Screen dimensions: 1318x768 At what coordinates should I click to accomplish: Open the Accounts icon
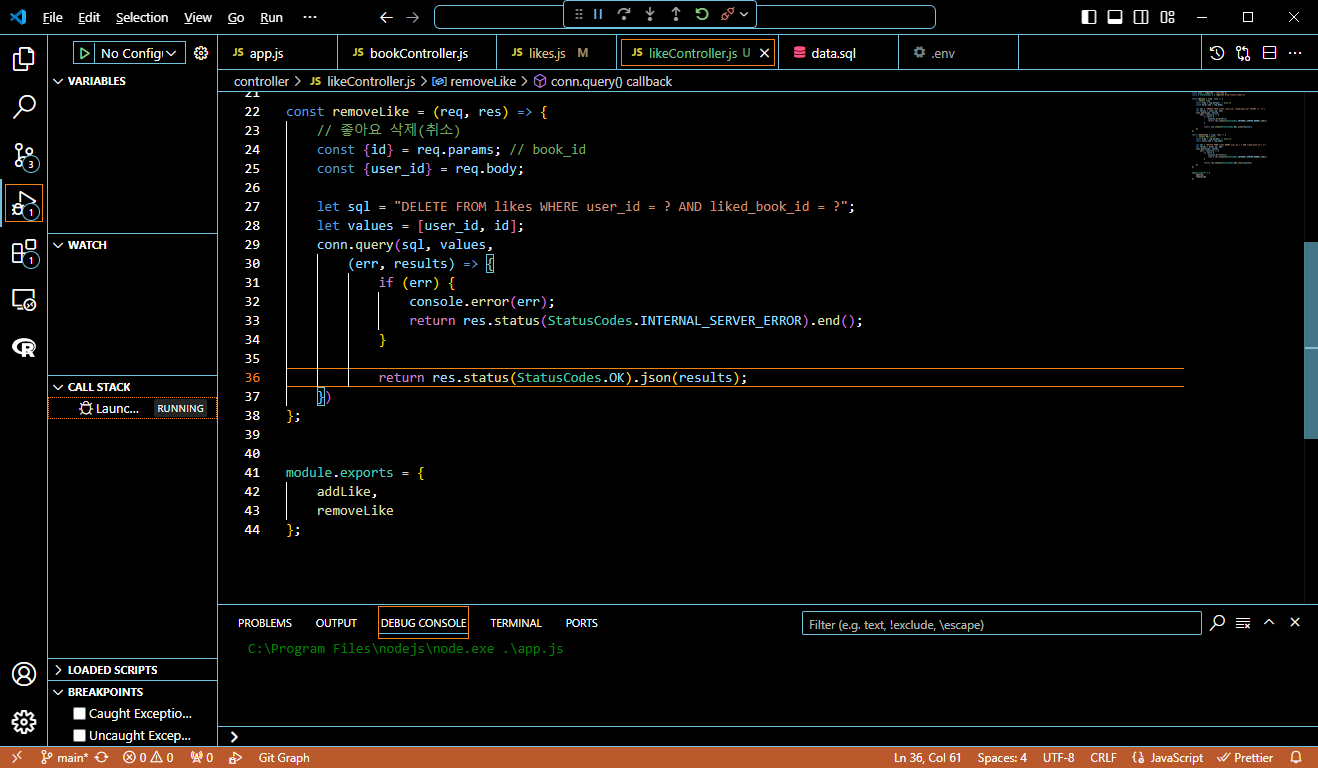[x=24, y=674]
